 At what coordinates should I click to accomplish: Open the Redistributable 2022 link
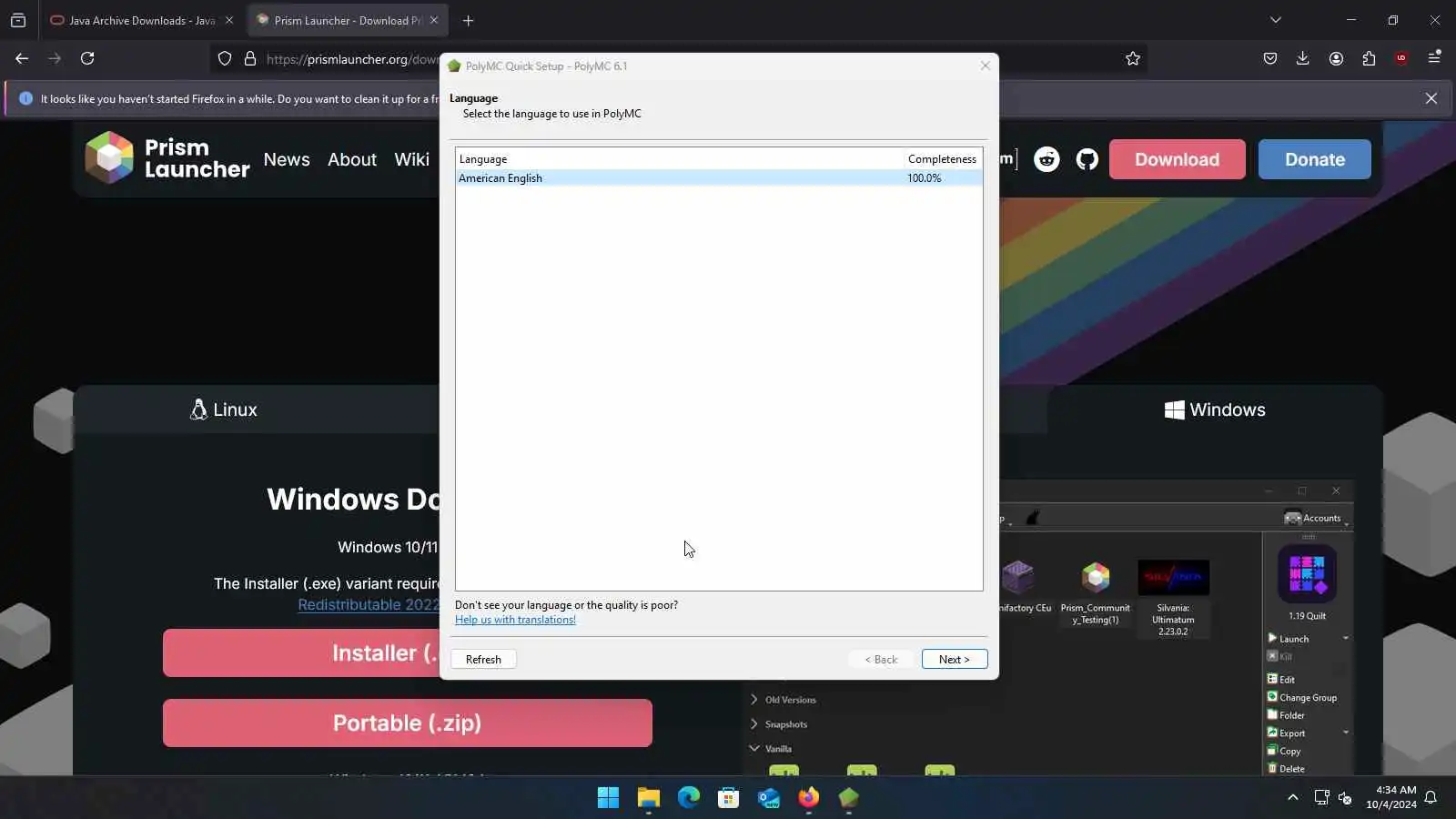(x=369, y=604)
